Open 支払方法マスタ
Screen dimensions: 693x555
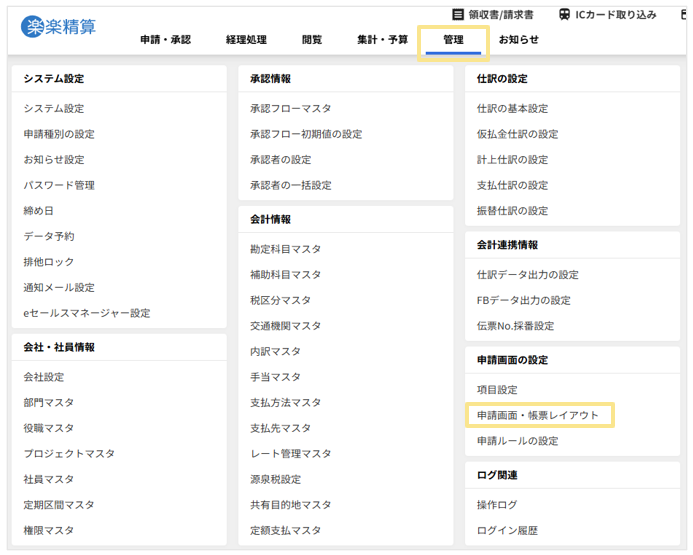pos(286,403)
